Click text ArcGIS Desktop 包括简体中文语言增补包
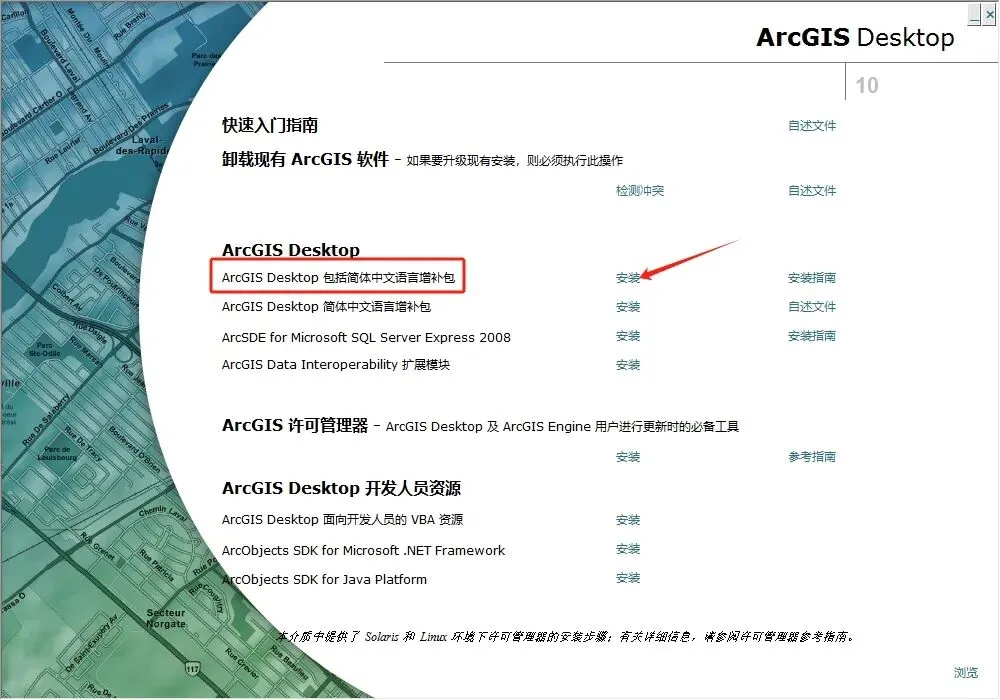This screenshot has width=1000, height=700. 338,277
